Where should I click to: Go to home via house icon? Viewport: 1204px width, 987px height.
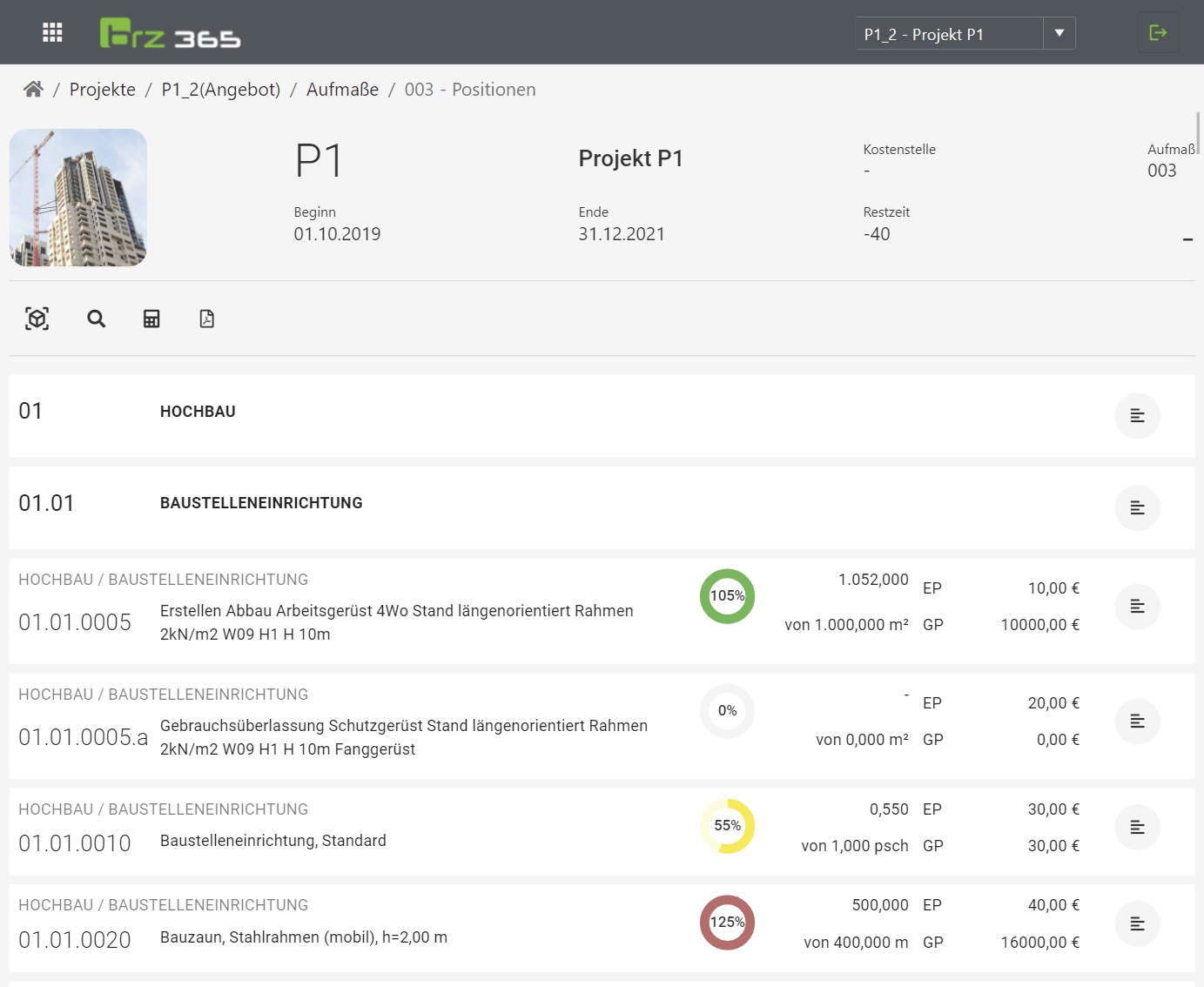[33, 90]
